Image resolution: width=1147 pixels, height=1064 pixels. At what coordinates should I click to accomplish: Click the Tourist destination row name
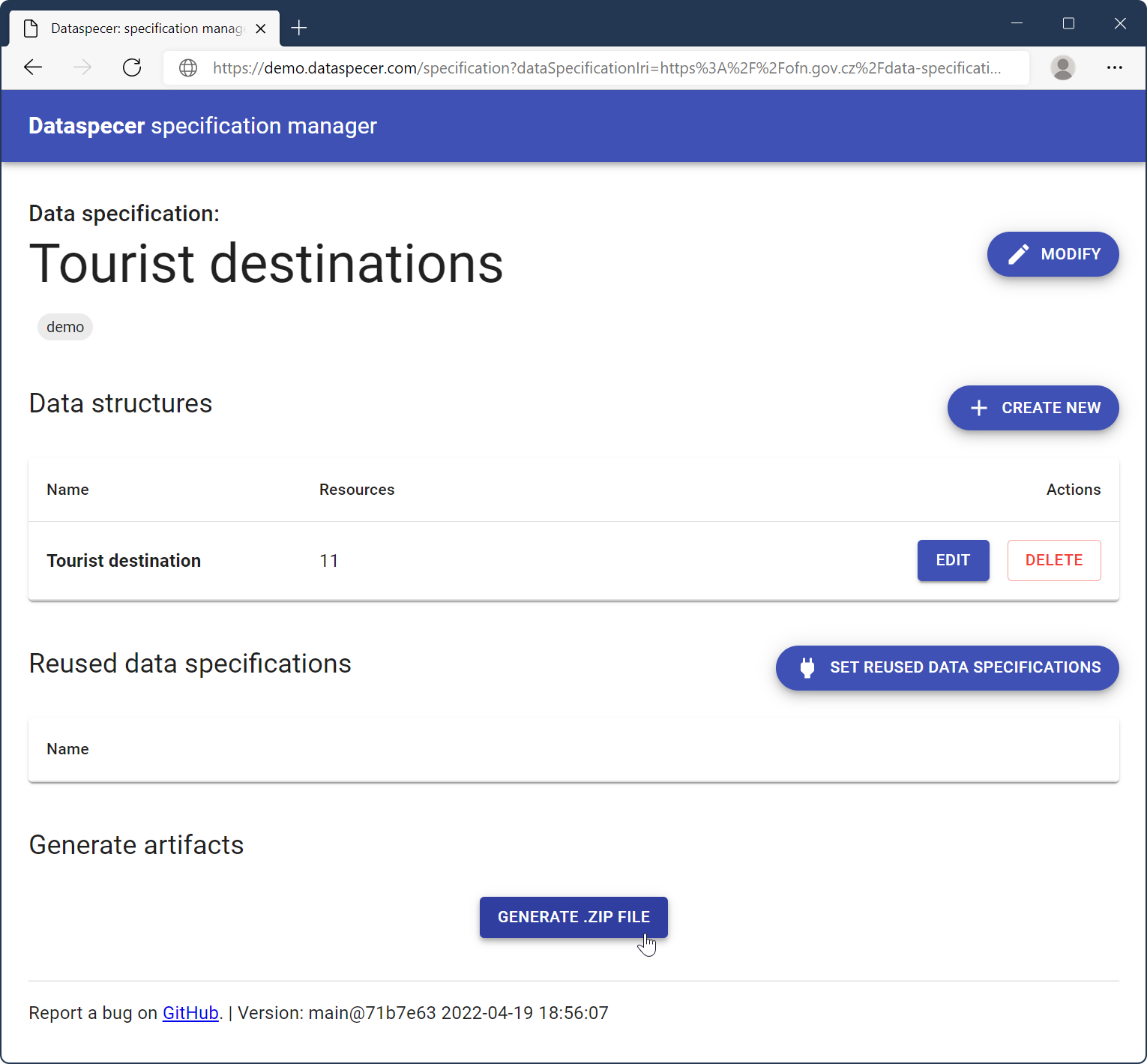coord(124,561)
